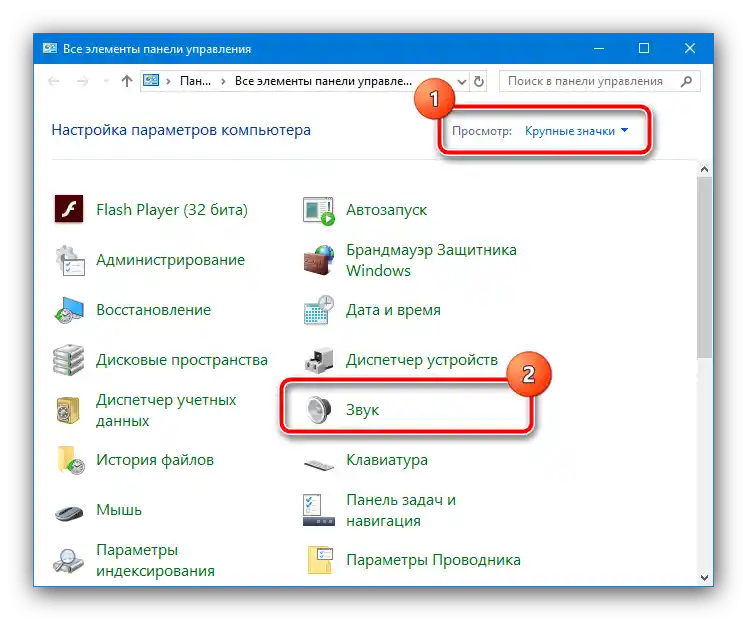Go to Восстановление settings
The height and width of the screenshot is (620, 747).
tap(153, 310)
